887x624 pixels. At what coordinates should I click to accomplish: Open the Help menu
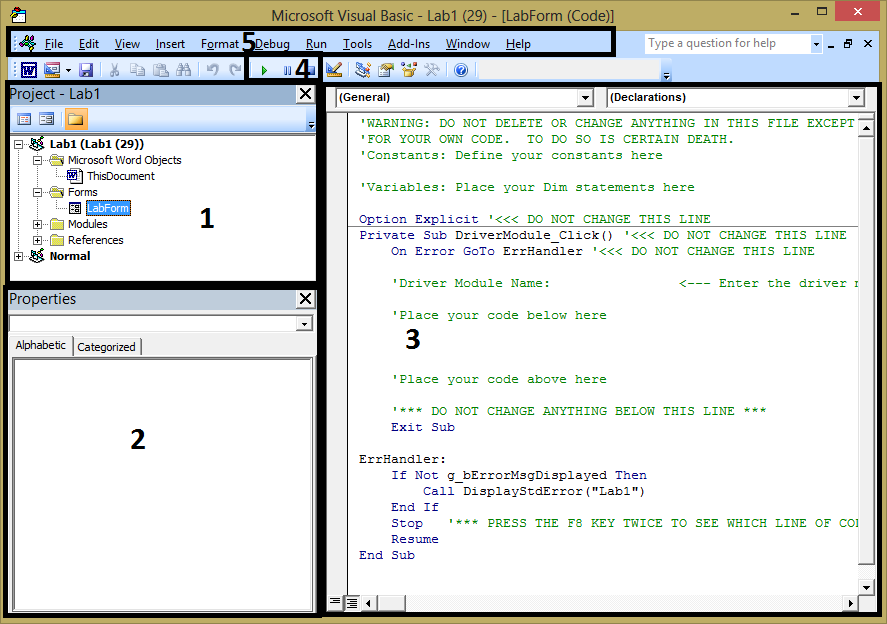tap(518, 44)
